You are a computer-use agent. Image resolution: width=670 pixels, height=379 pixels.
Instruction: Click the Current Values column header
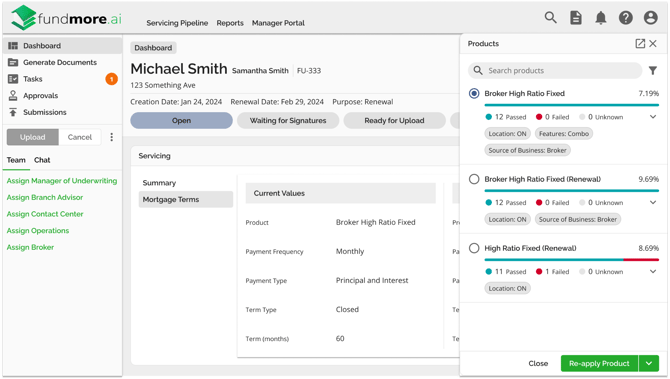point(341,193)
